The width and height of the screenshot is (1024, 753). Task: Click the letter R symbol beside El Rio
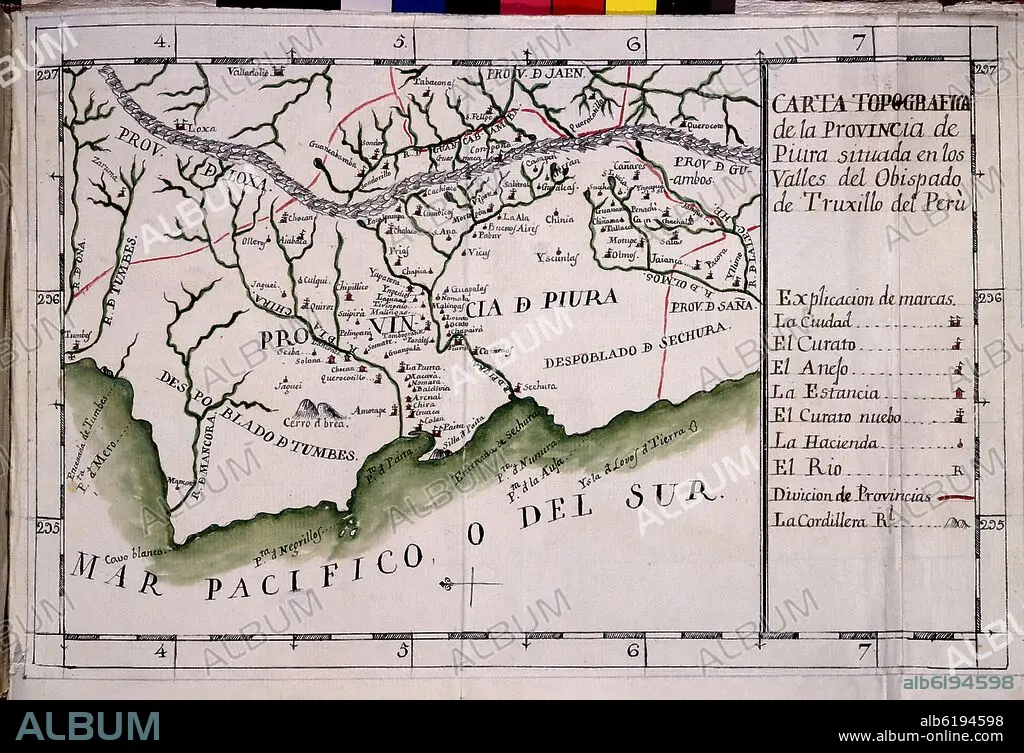[958, 470]
